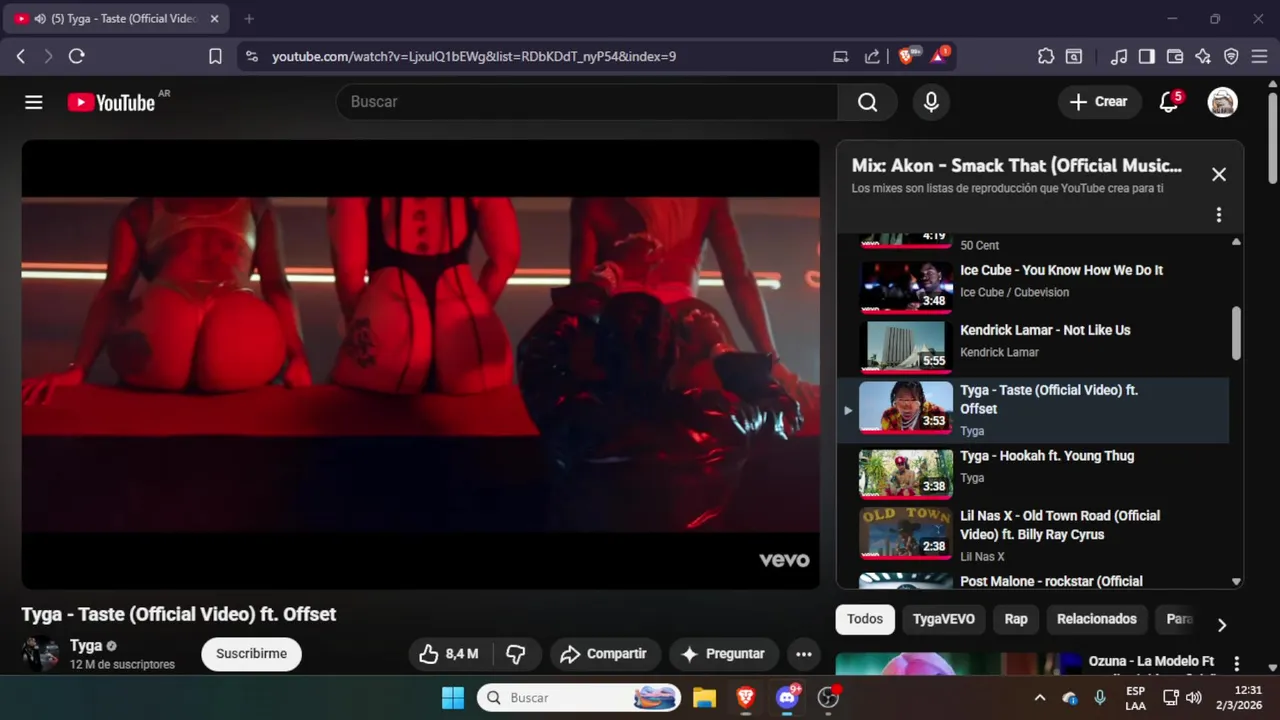Click the browser address bar URL
The image size is (1280, 720).
474,57
